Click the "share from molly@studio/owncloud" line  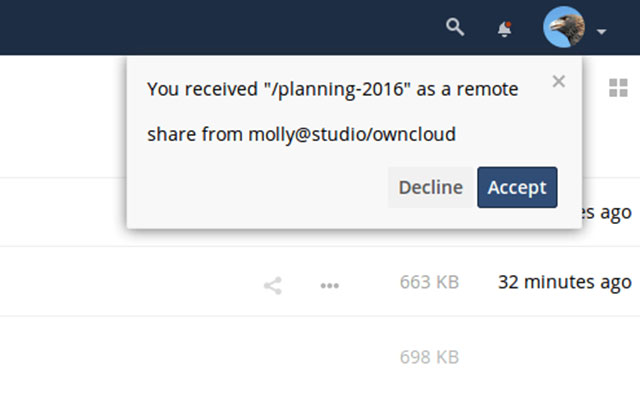coord(301,134)
